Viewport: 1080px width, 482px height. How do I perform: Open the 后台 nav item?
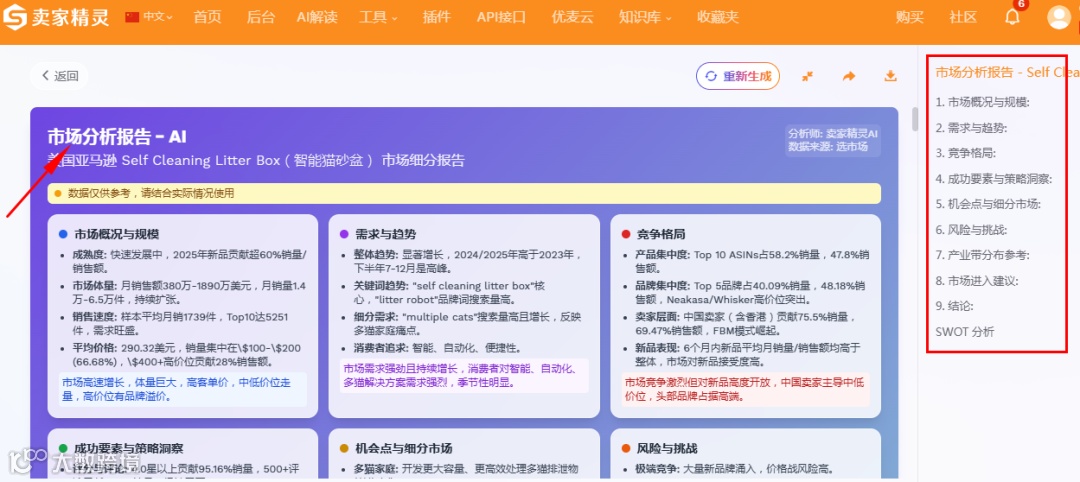260,17
